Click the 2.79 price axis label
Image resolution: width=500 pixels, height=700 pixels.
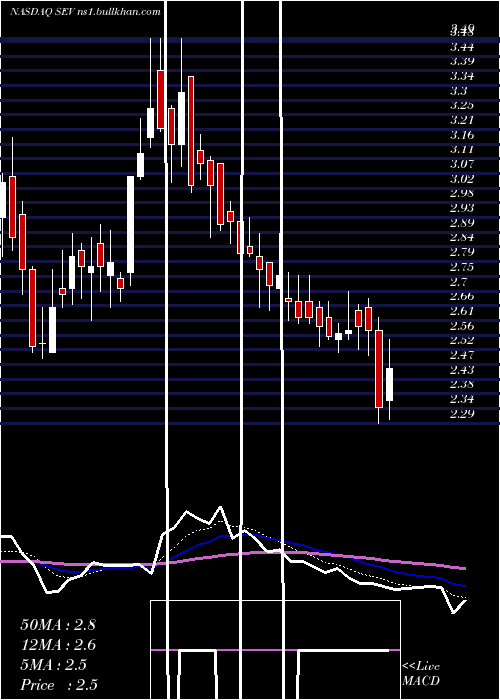[x=462, y=252]
